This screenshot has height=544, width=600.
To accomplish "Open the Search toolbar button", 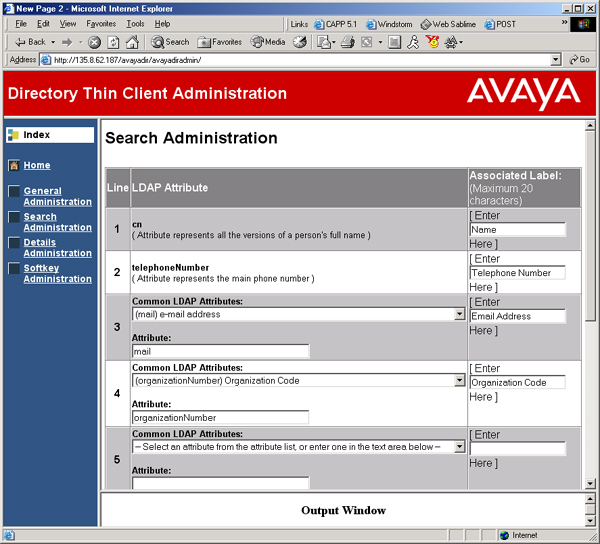I will point(170,42).
